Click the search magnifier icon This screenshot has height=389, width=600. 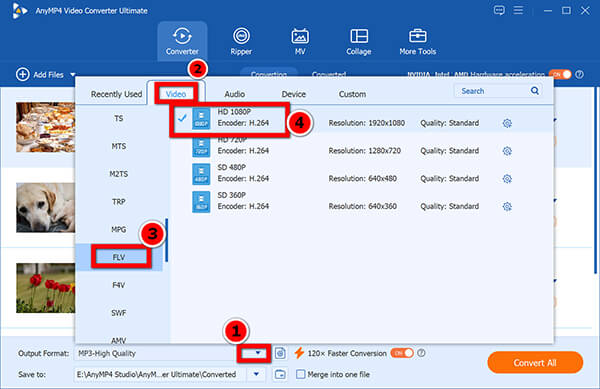535,91
